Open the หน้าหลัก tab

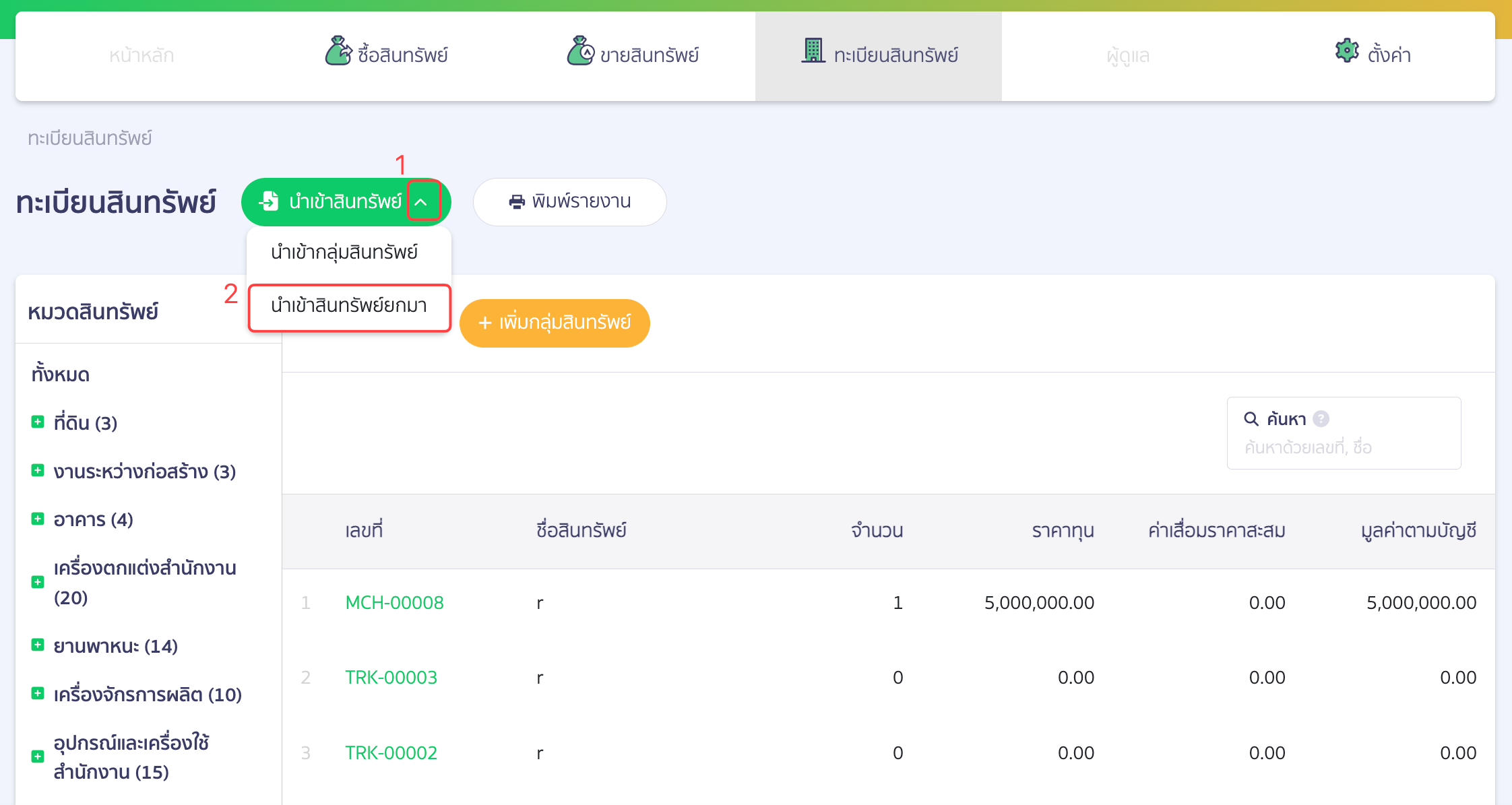[x=141, y=55]
